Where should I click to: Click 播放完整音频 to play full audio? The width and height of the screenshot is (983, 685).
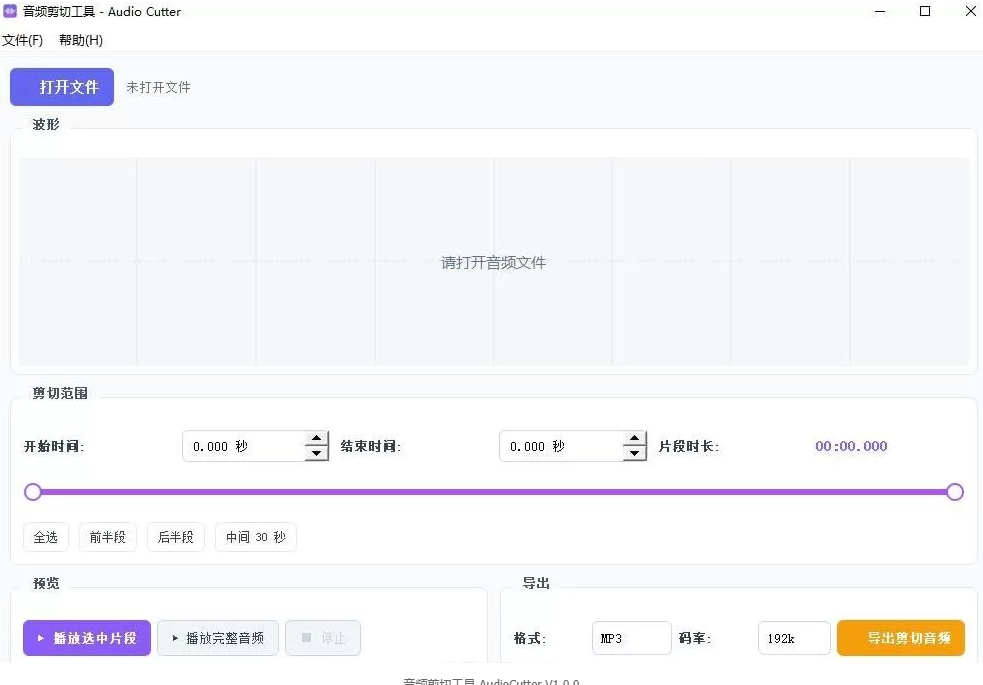[x=218, y=638]
